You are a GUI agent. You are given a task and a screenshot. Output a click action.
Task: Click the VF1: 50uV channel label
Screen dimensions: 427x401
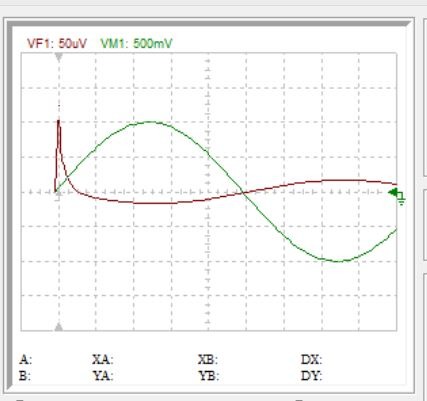tap(57, 43)
